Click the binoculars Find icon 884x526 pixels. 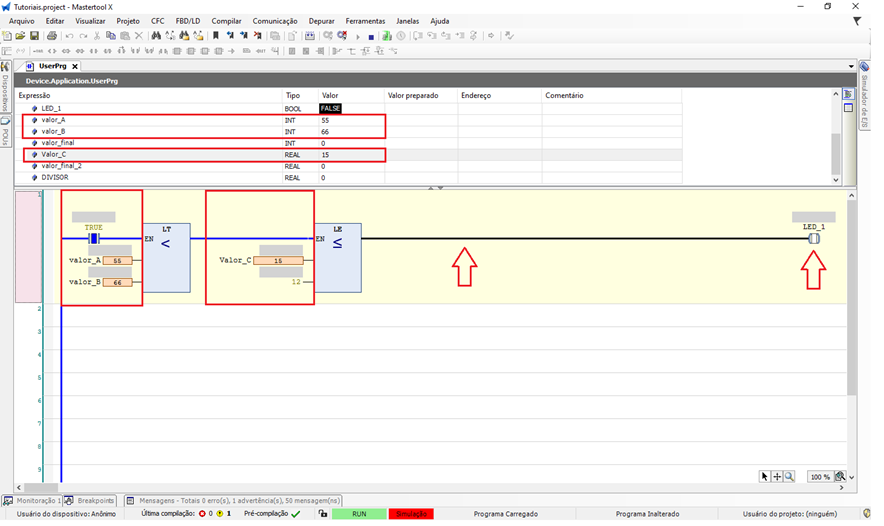click(156, 36)
